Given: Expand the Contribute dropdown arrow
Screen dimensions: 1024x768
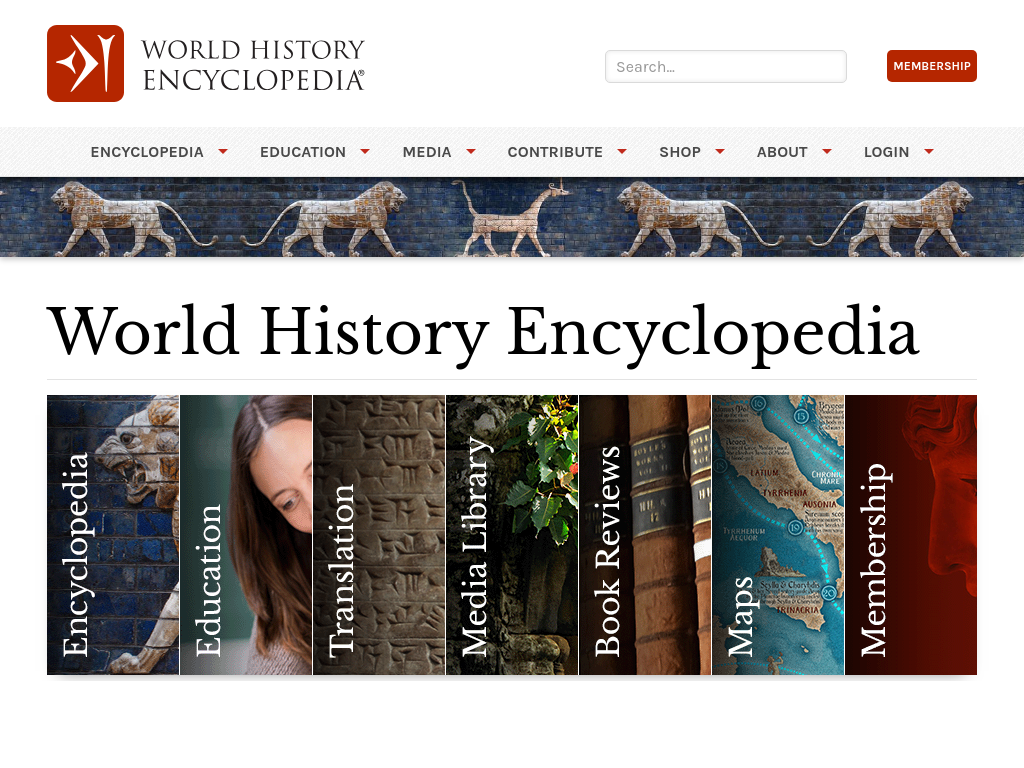Looking at the screenshot, I should tap(622, 152).
